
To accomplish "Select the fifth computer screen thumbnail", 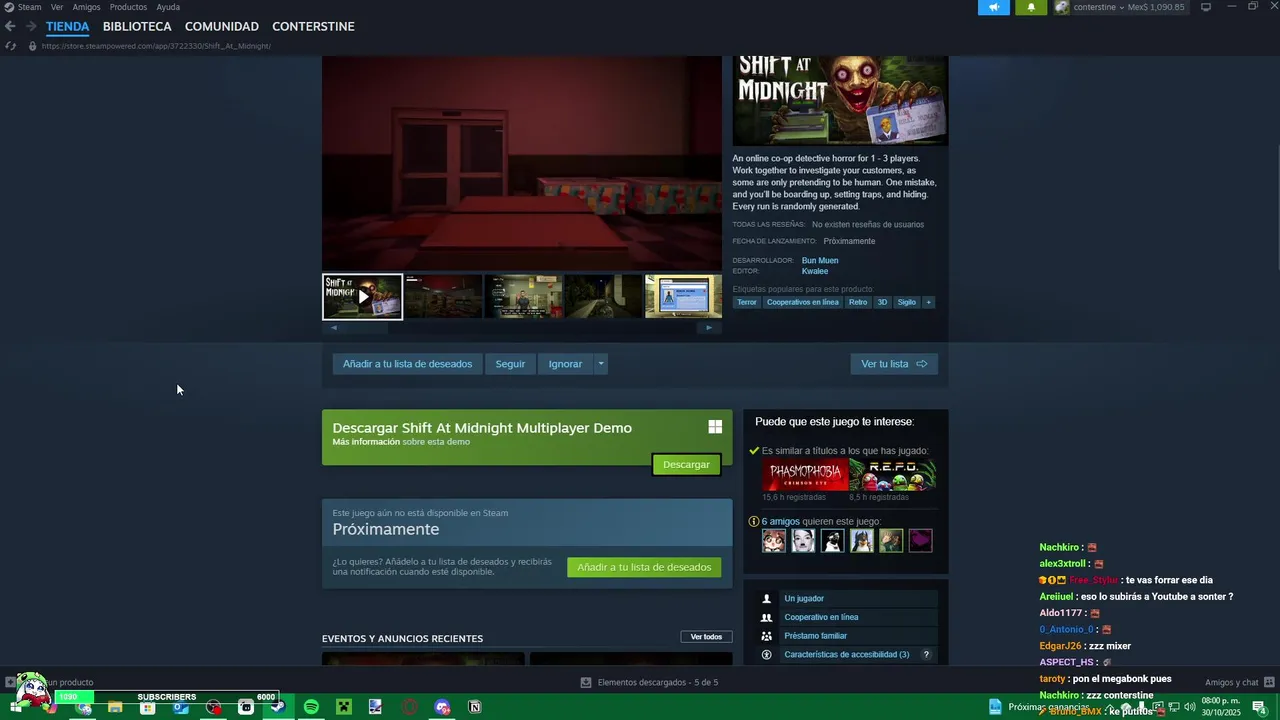I will tap(684, 297).
